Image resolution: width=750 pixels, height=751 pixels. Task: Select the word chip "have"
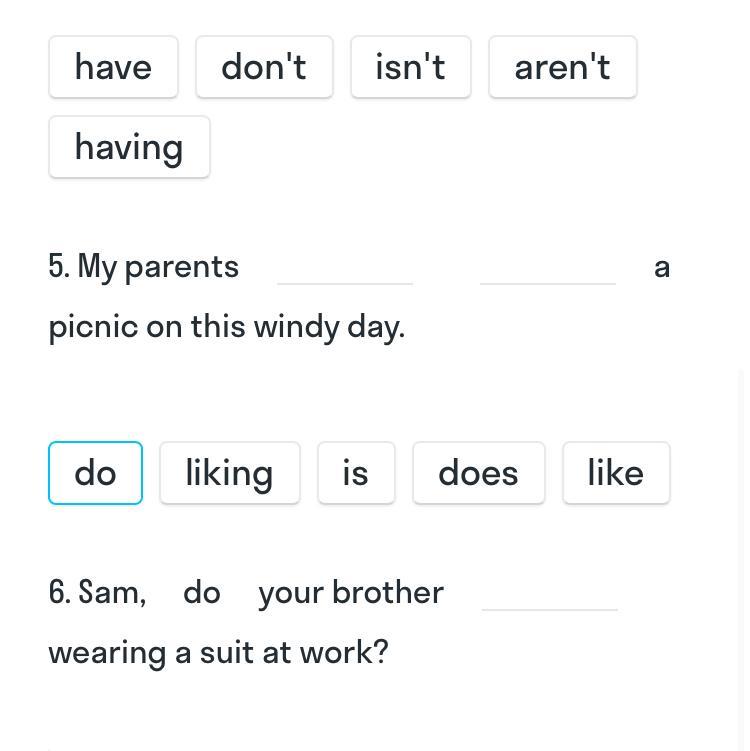coord(113,67)
